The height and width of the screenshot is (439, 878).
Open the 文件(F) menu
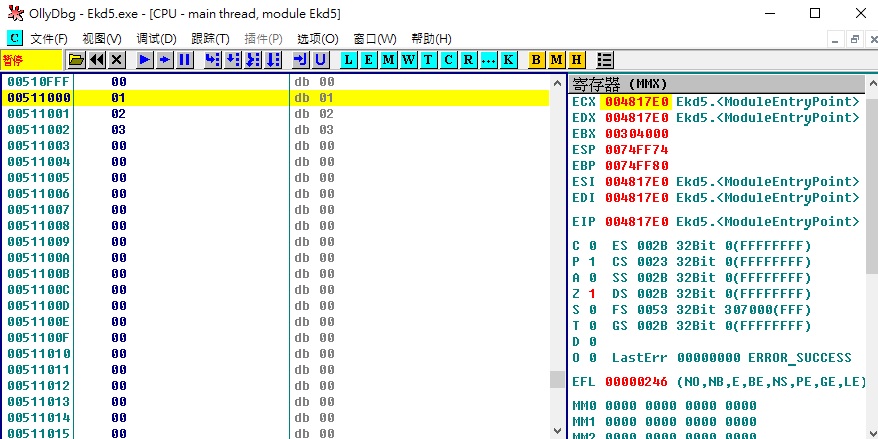click(49, 38)
